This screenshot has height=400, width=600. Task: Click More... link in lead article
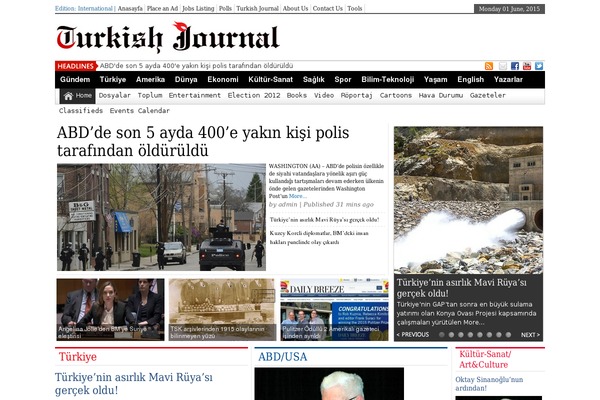(x=298, y=196)
